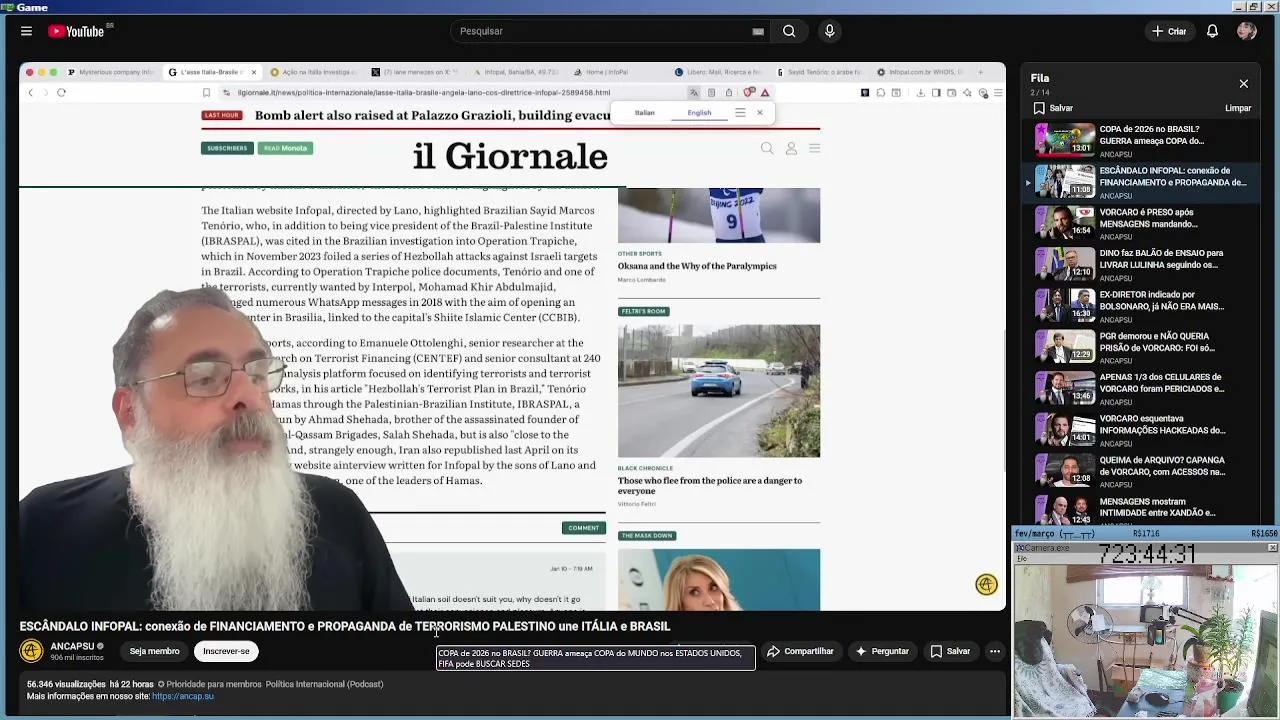Play queue video PGR demorou e NÃO QUERIA
Screen dimensions: 1280x720
(x=1143, y=347)
